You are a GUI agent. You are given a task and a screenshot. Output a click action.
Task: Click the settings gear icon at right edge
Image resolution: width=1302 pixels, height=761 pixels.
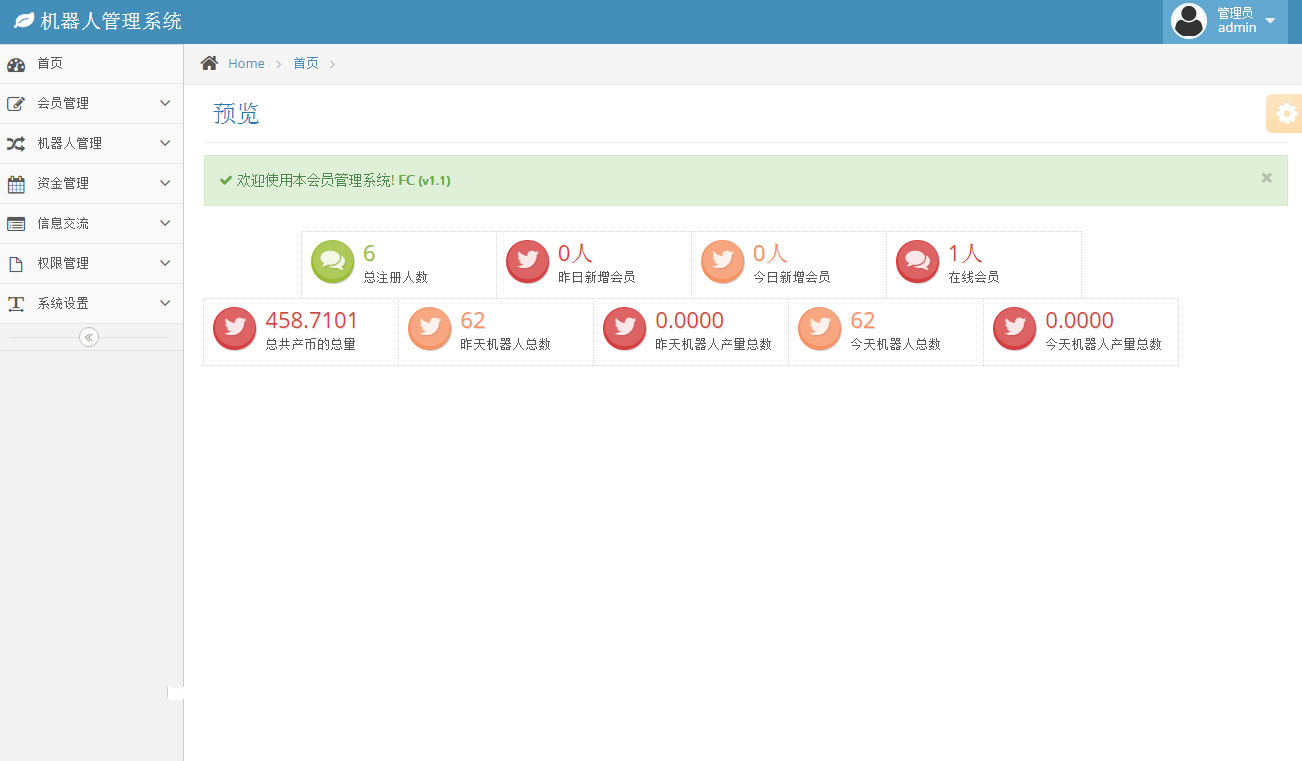pyautogui.click(x=1286, y=114)
